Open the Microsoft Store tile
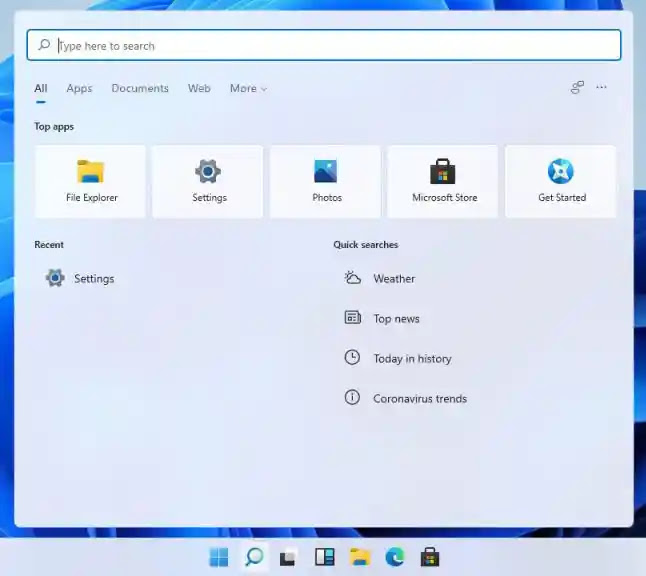Image resolution: width=646 pixels, height=576 pixels. click(443, 181)
